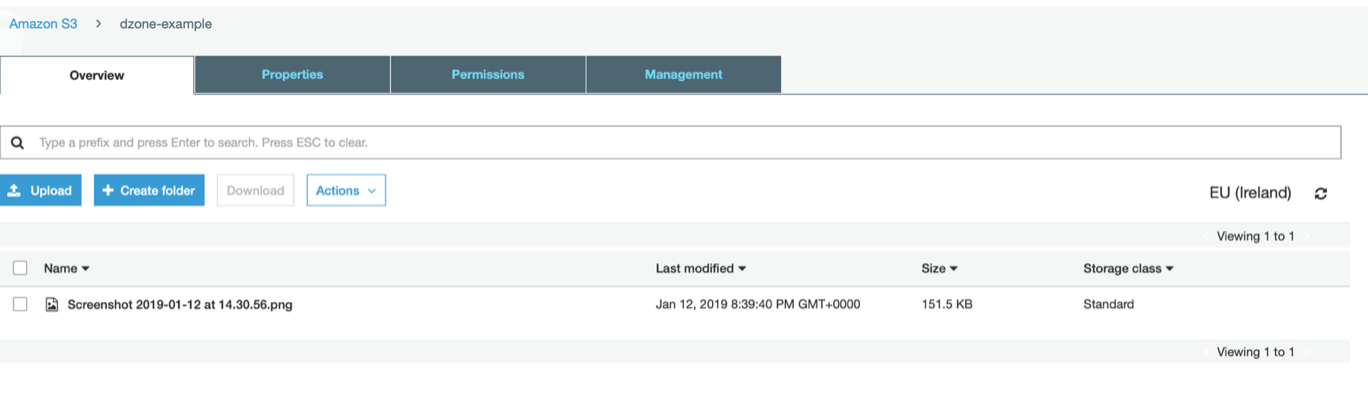The height and width of the screenshot is (402, 1368).
Task: Navigate to Amazon S3 breadcrumb link
Action: (x=43, y=24)
